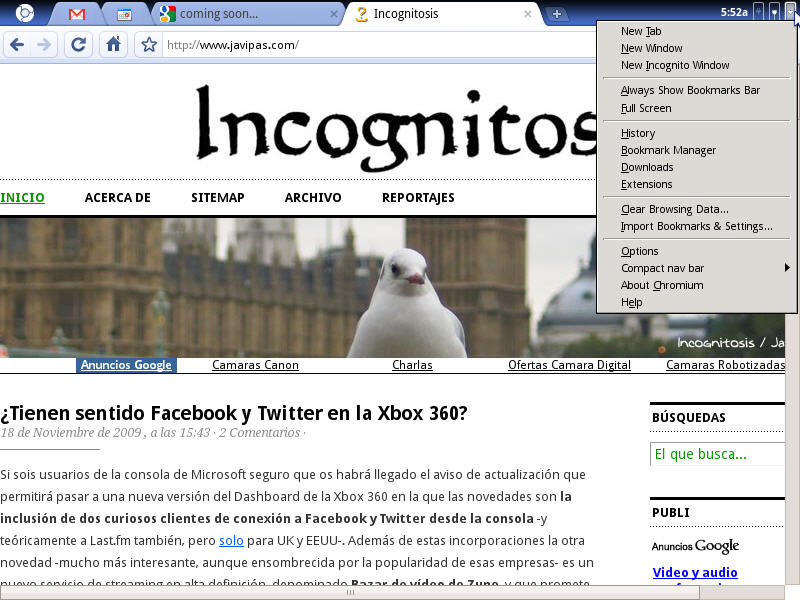Click the BÚSQUEDAS sidebar heading
Image resolution: width=800 pixels, height=600 pixels.
pos(689,417)
